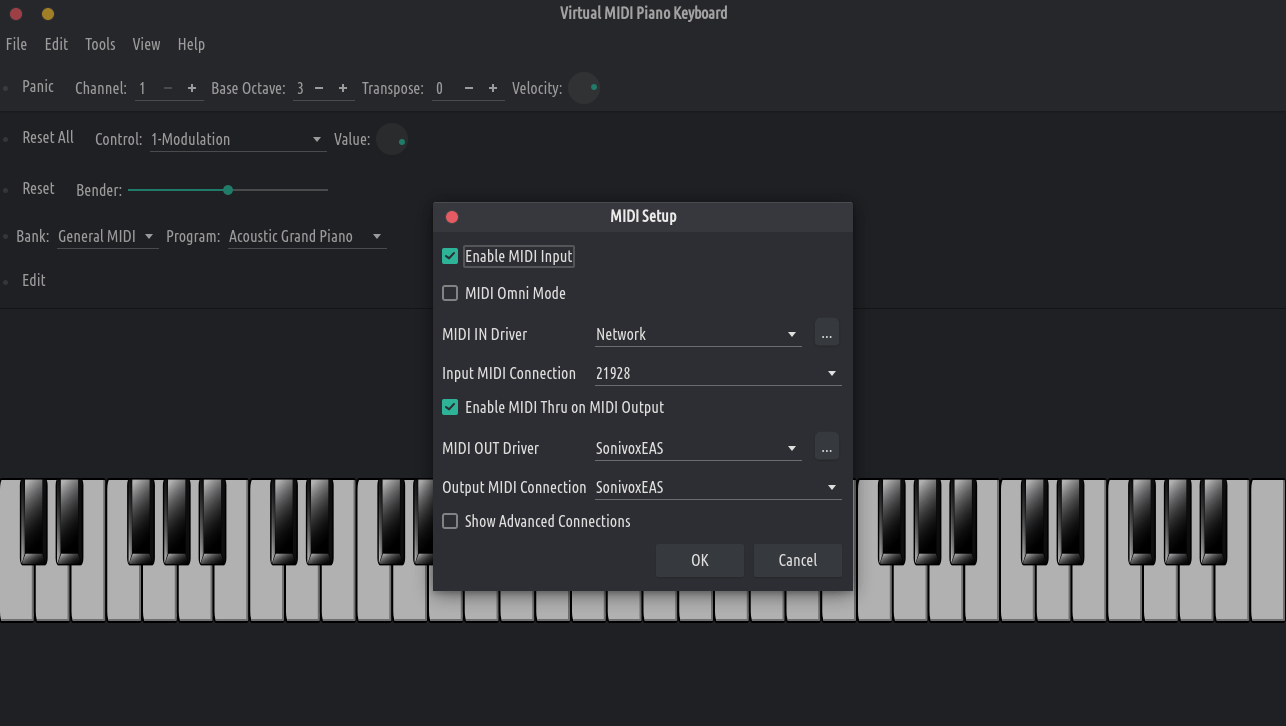Click the controller Value dial knob
Viewport: 1286px width, 726px height.
point(392,140)
